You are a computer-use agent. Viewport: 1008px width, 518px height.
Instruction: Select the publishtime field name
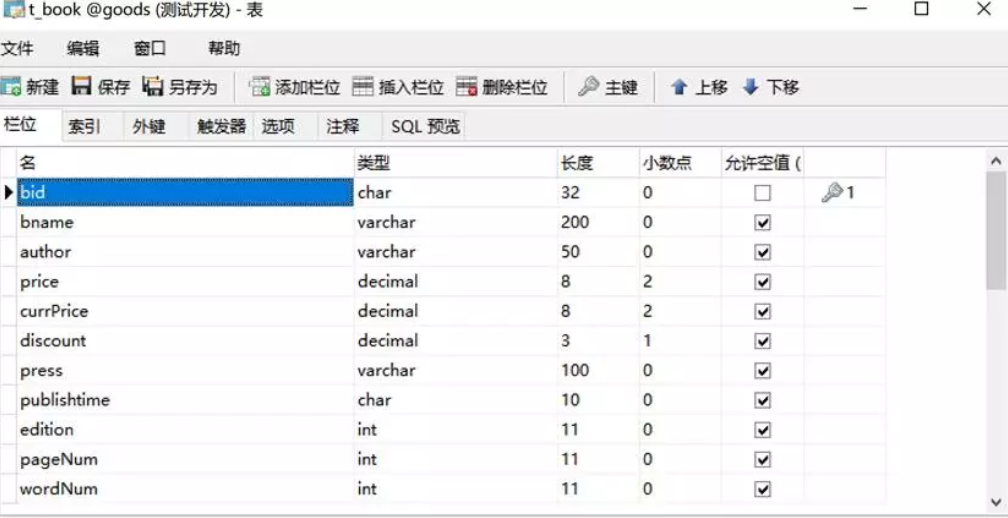click(x=185, y=400)
